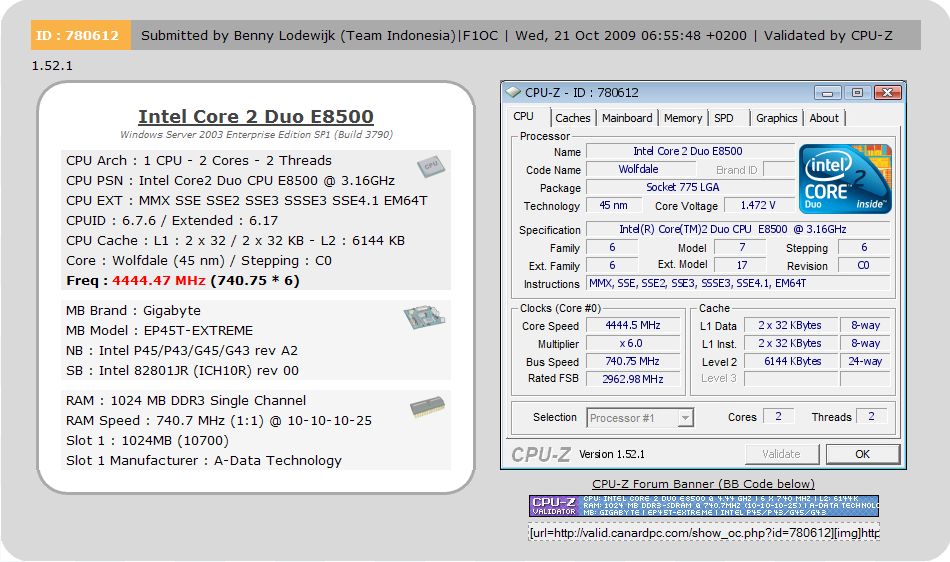Click the 24-way cache associativity value
Image resolution: width=950 pixels, height=562 pixels.
click(865, 362)
